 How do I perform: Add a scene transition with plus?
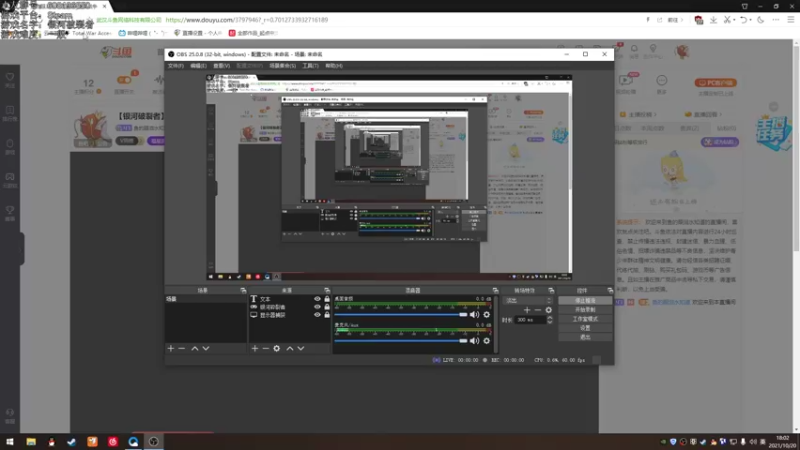tap(527, 310)
